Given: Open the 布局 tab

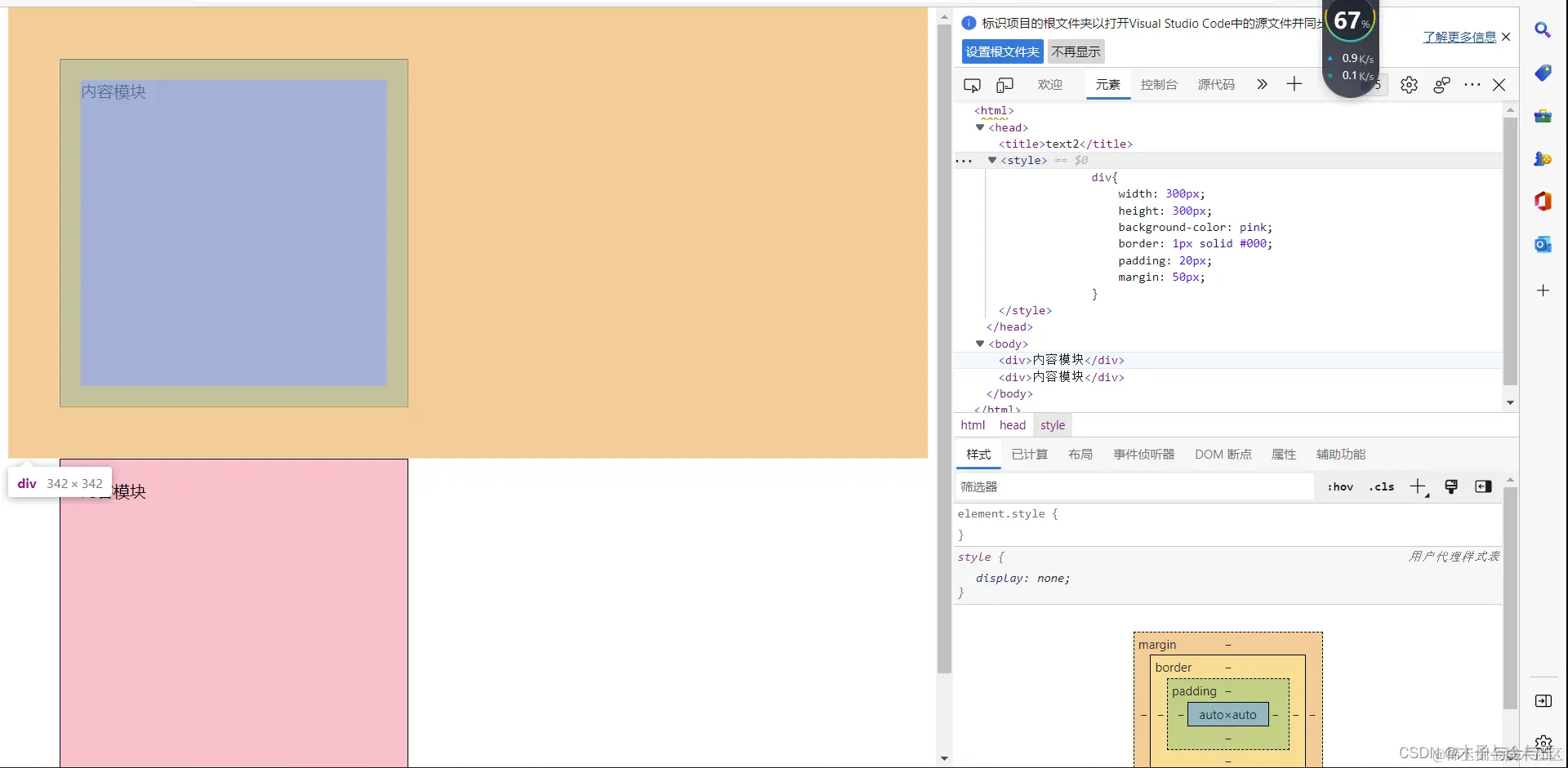Looking at the screenshot, I should [1080, 455].
